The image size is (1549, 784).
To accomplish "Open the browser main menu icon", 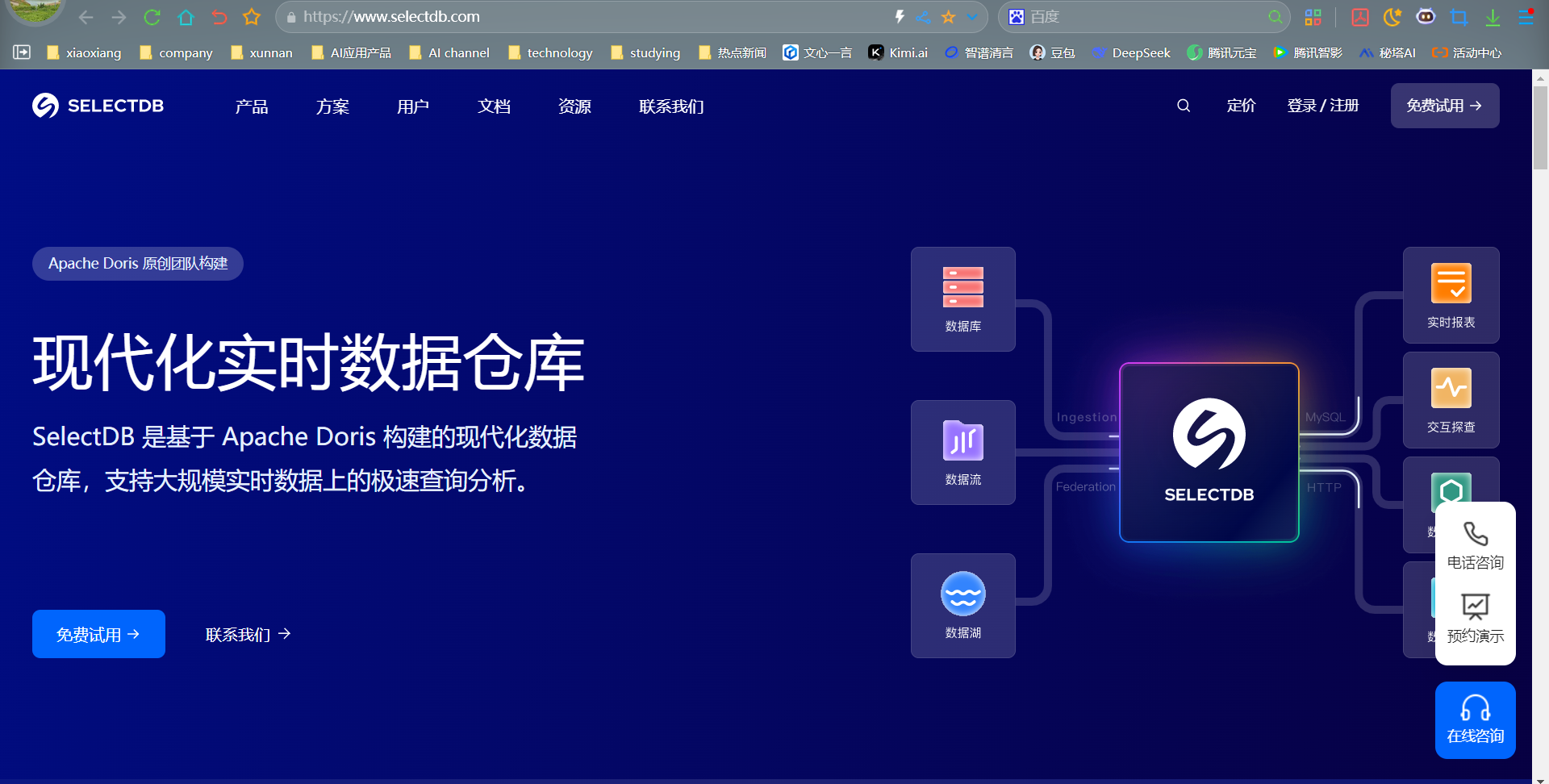I will [1526, 17].
